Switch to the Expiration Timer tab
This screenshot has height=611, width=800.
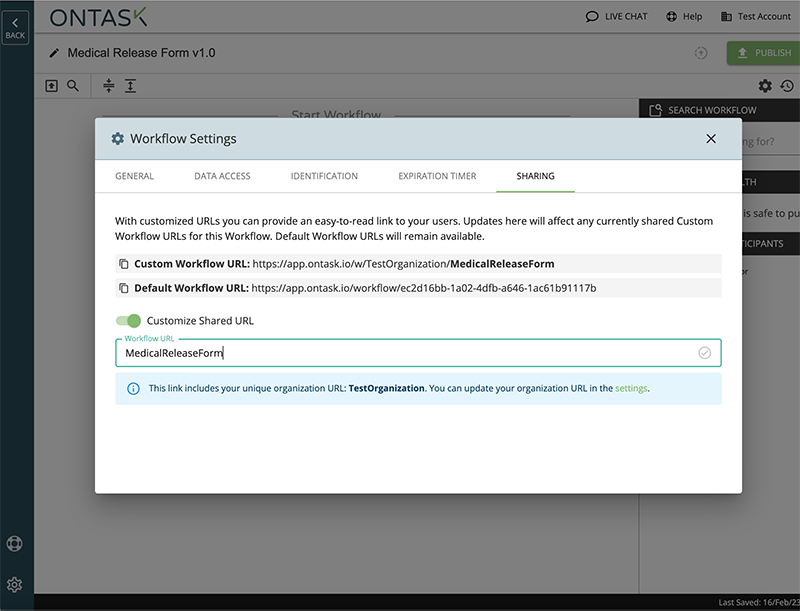coord(437,176)
